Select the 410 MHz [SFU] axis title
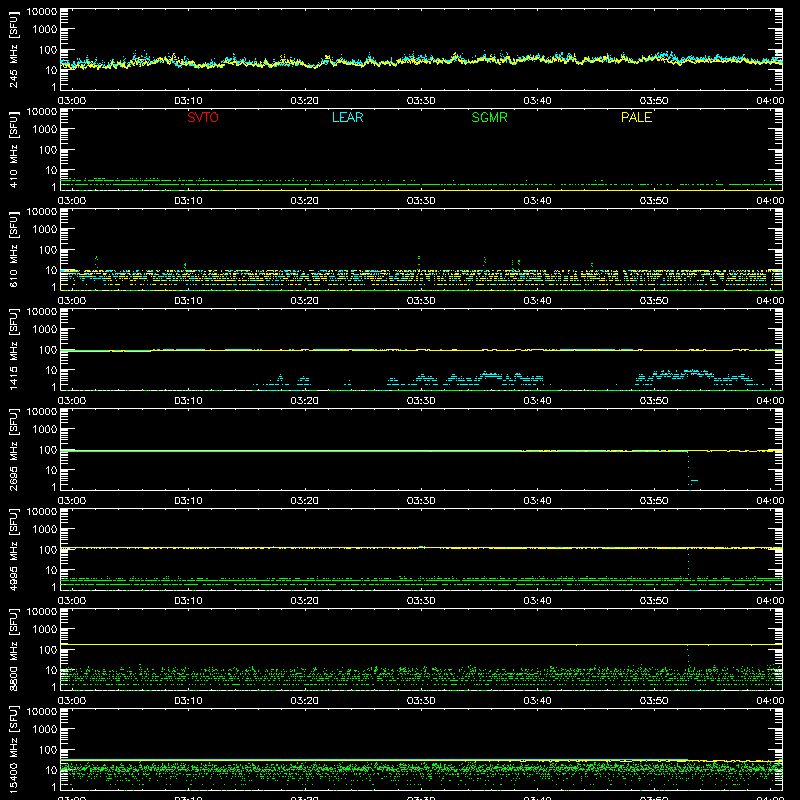Viewport: 800px width, 800px height. tap(14, 150)
